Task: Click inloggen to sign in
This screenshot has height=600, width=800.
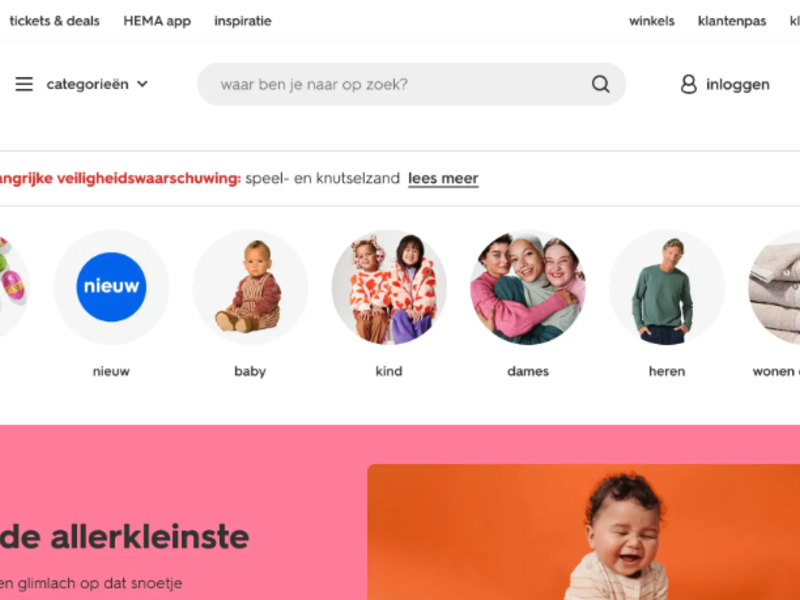Action: (x=738, y=84)
